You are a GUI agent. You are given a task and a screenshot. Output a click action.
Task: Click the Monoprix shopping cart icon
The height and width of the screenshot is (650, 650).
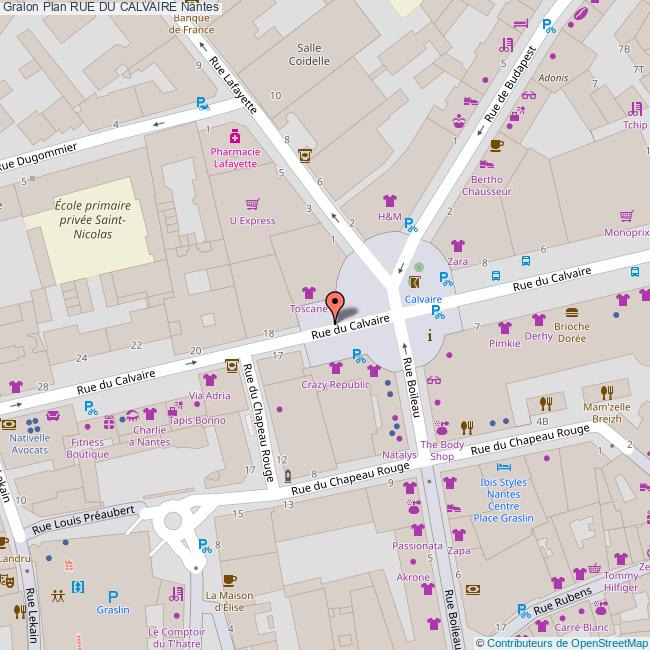coord(626,215)
